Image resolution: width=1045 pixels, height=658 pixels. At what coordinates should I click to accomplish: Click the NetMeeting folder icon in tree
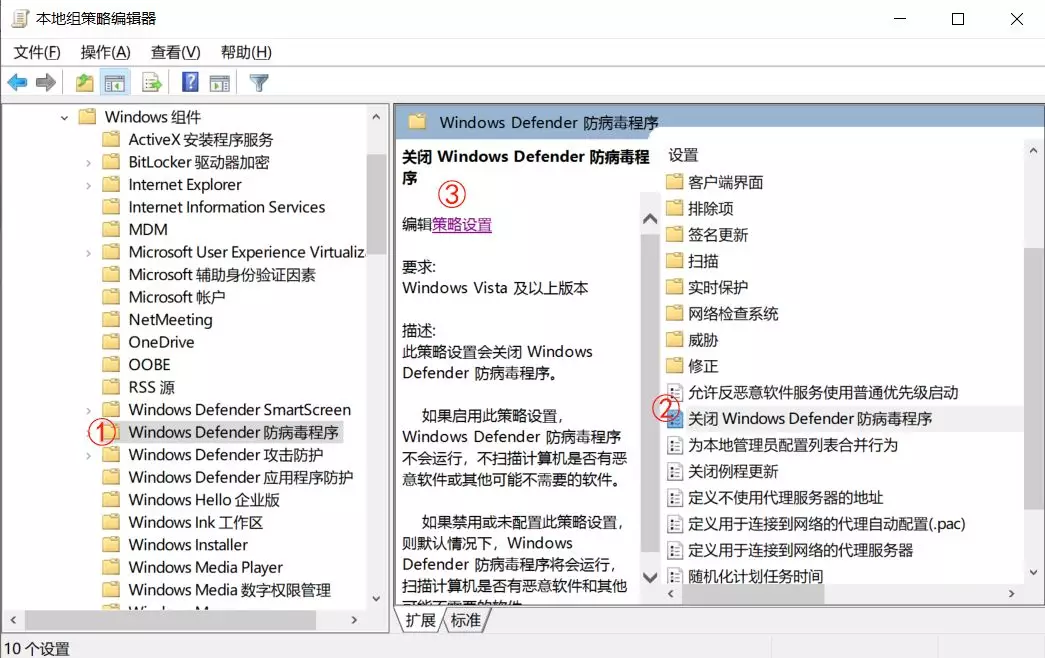pyautogui.click(x=111, y=319)
